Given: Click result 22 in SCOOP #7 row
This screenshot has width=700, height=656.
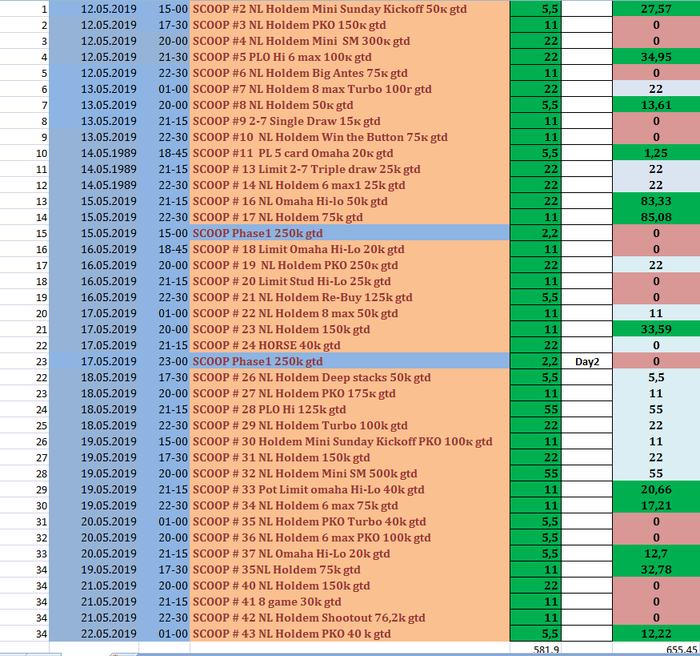Looking at the screenshot, I should click(x=656, y=89).
